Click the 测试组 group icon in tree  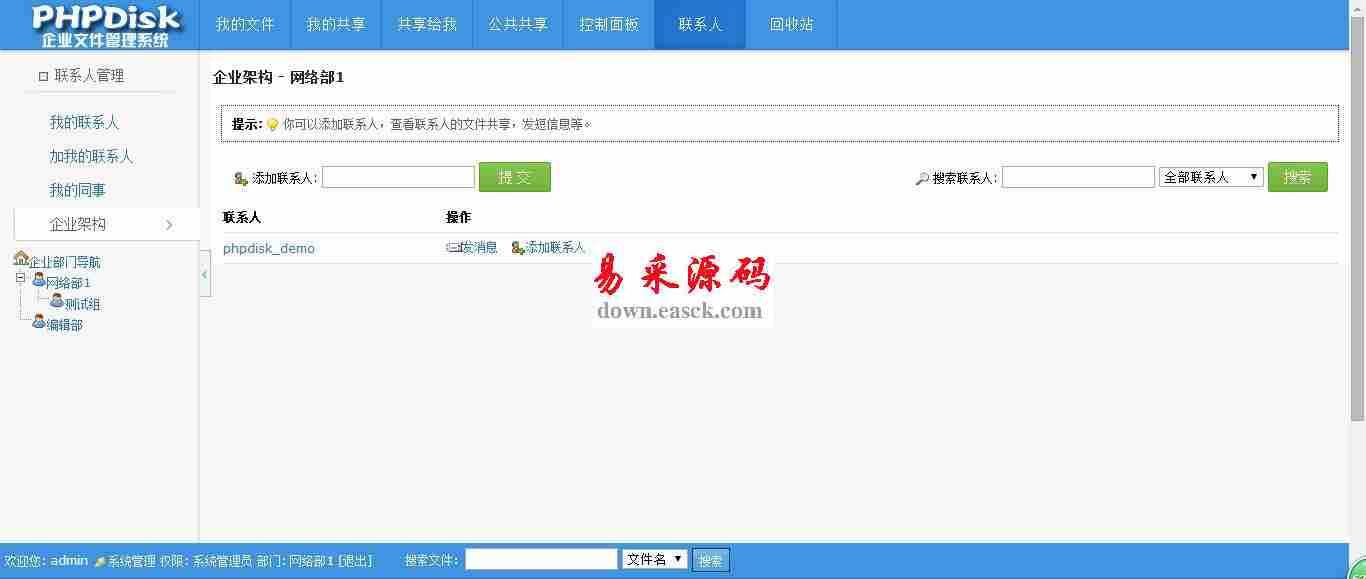pyautogui.click(x=57, y=301)
